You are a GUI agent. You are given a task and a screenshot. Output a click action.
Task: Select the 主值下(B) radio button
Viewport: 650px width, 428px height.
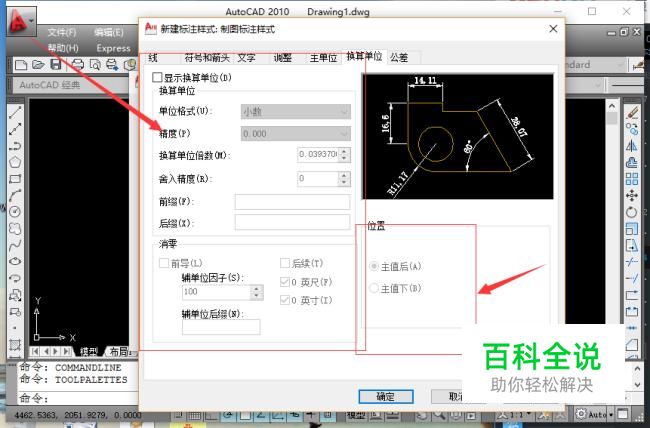click(x=374, y=288)
